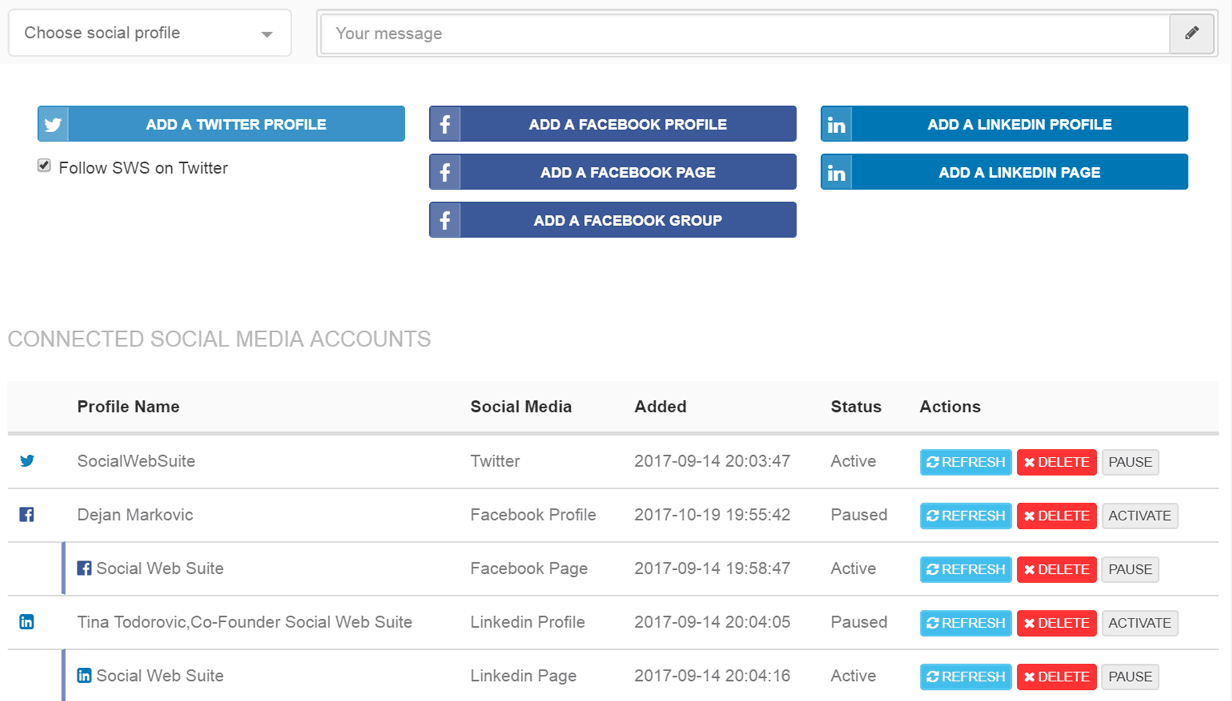Click LinkedIn icon on Add a LinkedIn Page
The width and height of the screenshot is (1232, 701).
836,173
